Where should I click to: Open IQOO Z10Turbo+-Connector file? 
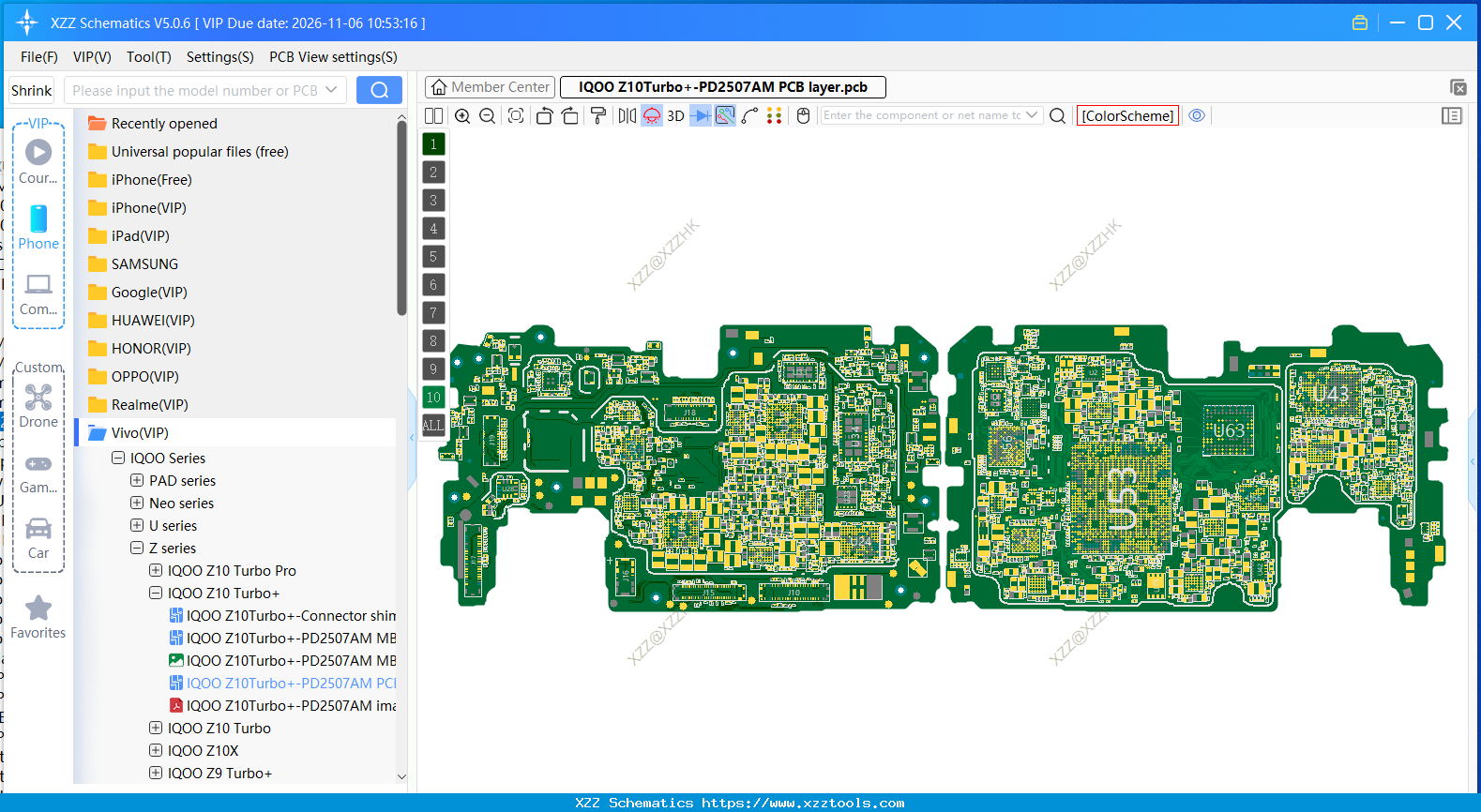pos(282,616)
